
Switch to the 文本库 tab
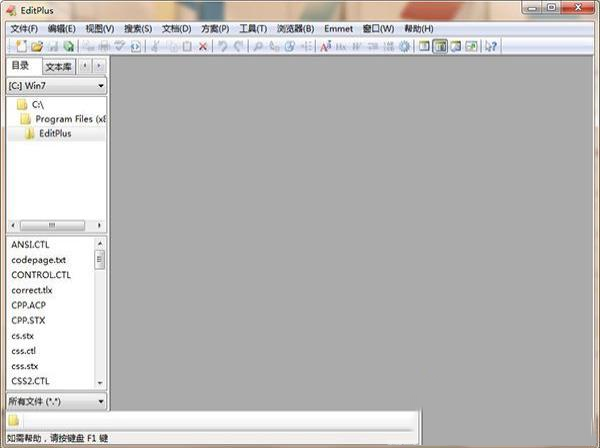[59, 67]
